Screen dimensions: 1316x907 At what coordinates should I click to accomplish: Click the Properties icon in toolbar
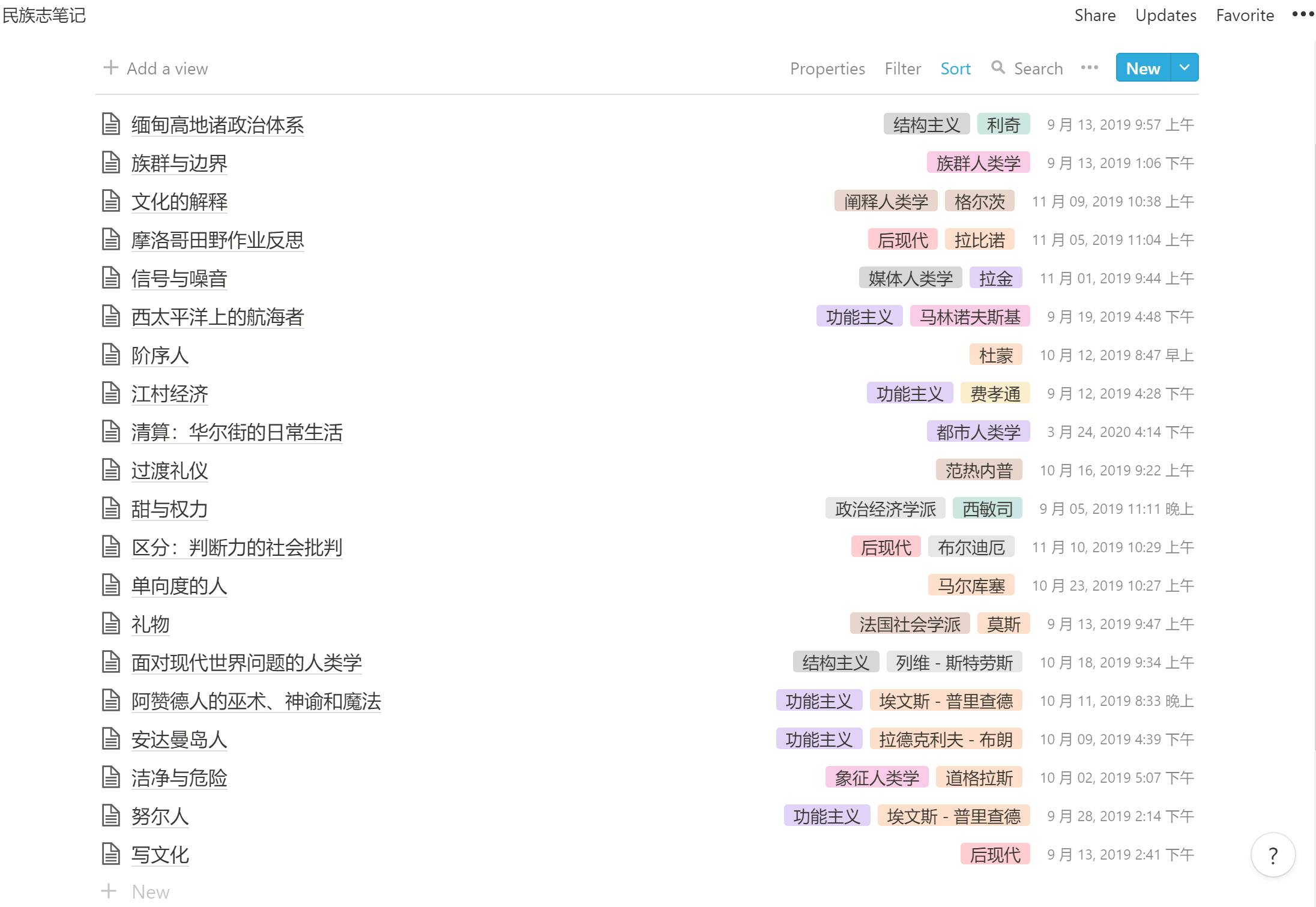828,68
